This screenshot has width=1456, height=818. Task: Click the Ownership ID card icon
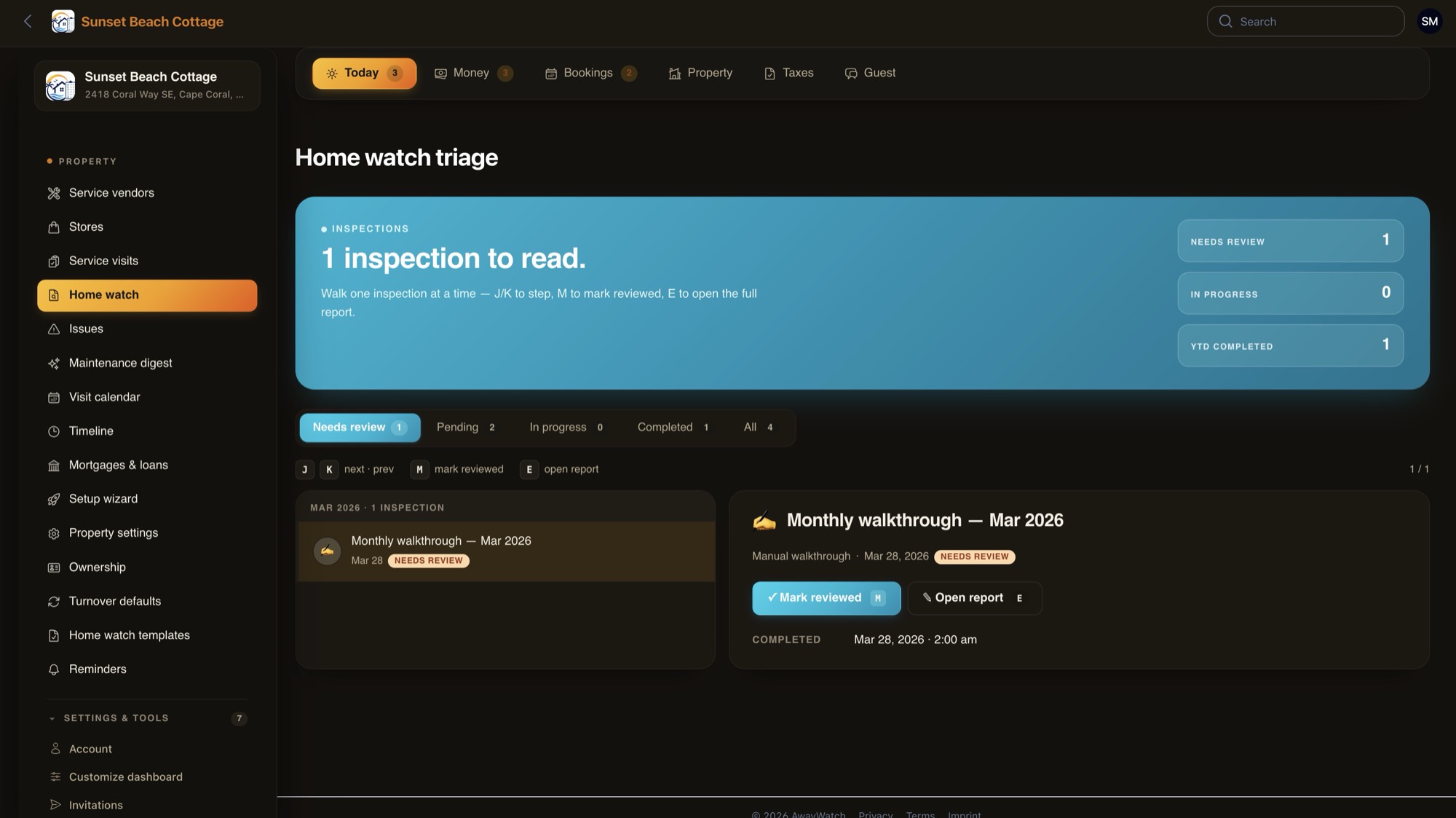[54, 567]
